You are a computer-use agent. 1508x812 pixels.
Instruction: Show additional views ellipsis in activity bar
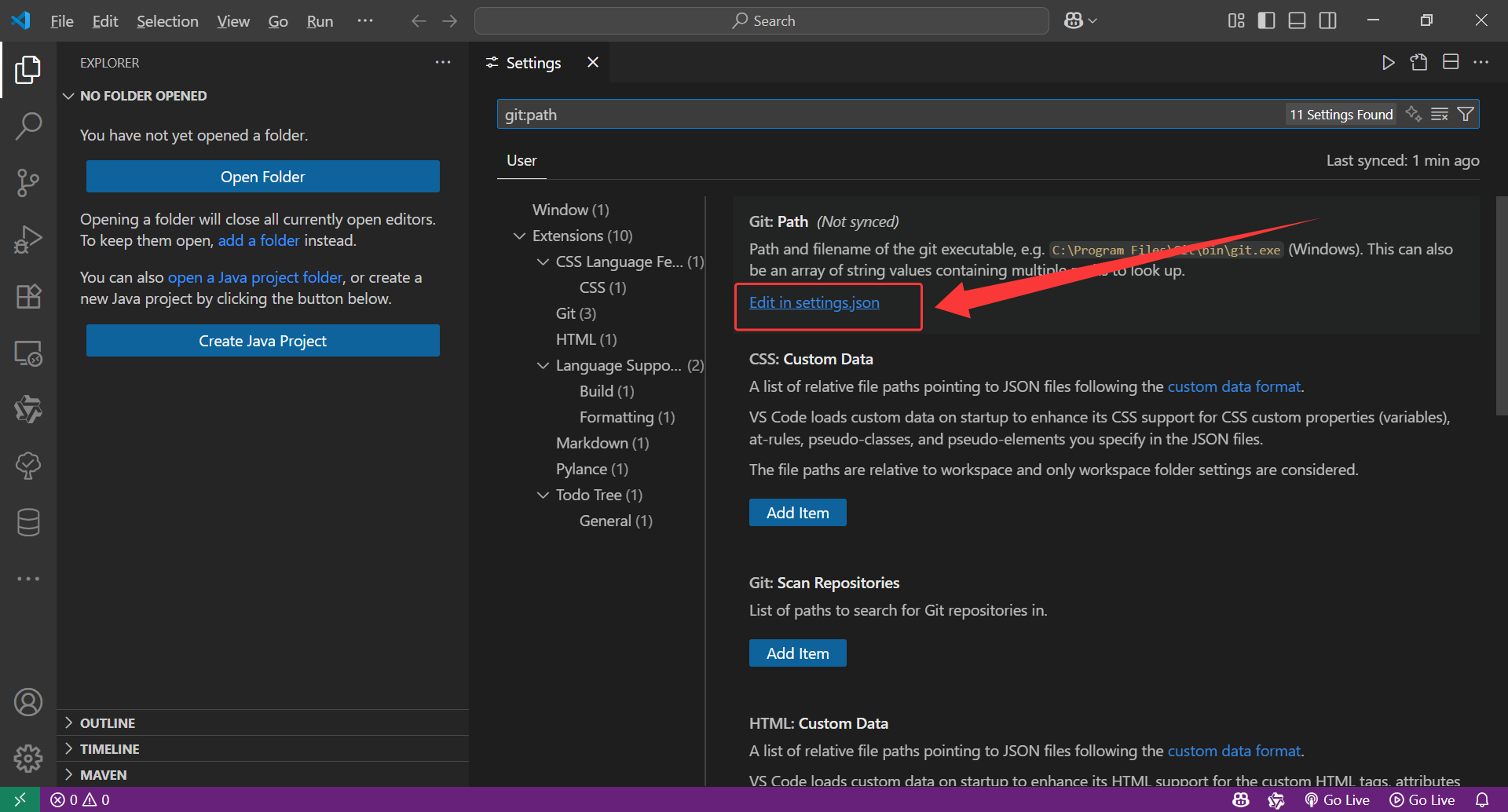tap(28, 579)
